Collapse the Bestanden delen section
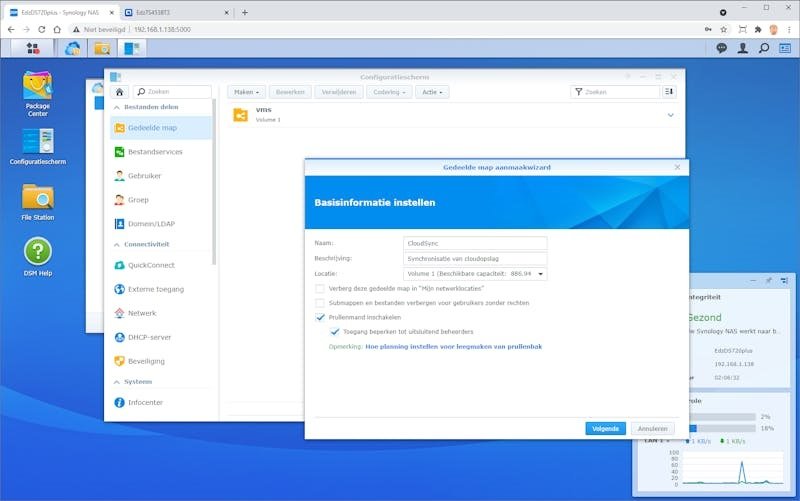800x501 pixels. [117, 107]
